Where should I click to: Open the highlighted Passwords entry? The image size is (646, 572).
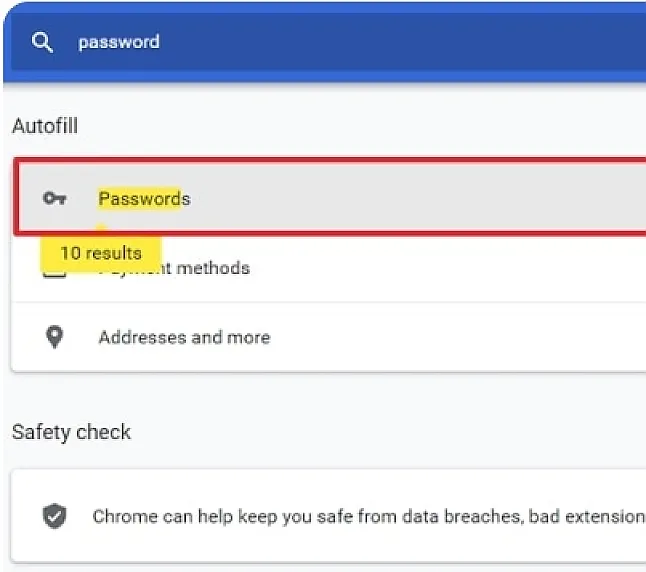pos(332,197)
